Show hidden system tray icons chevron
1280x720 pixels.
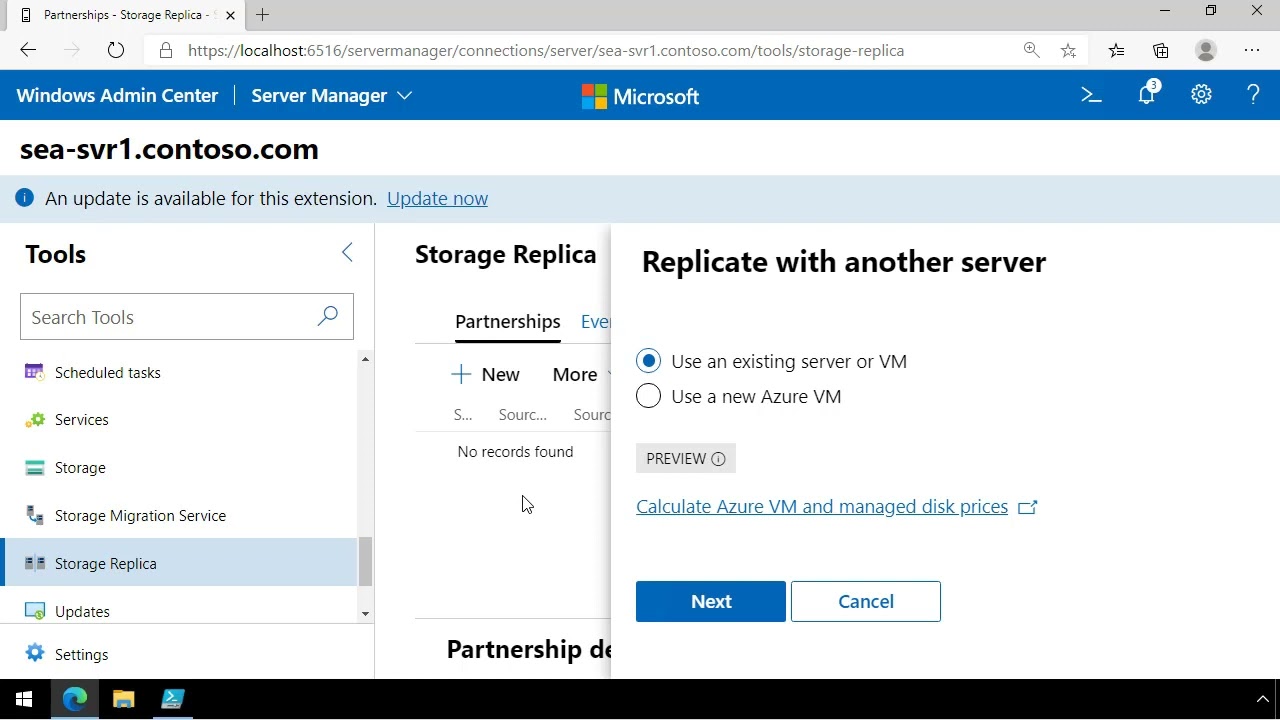point(1262,699)
